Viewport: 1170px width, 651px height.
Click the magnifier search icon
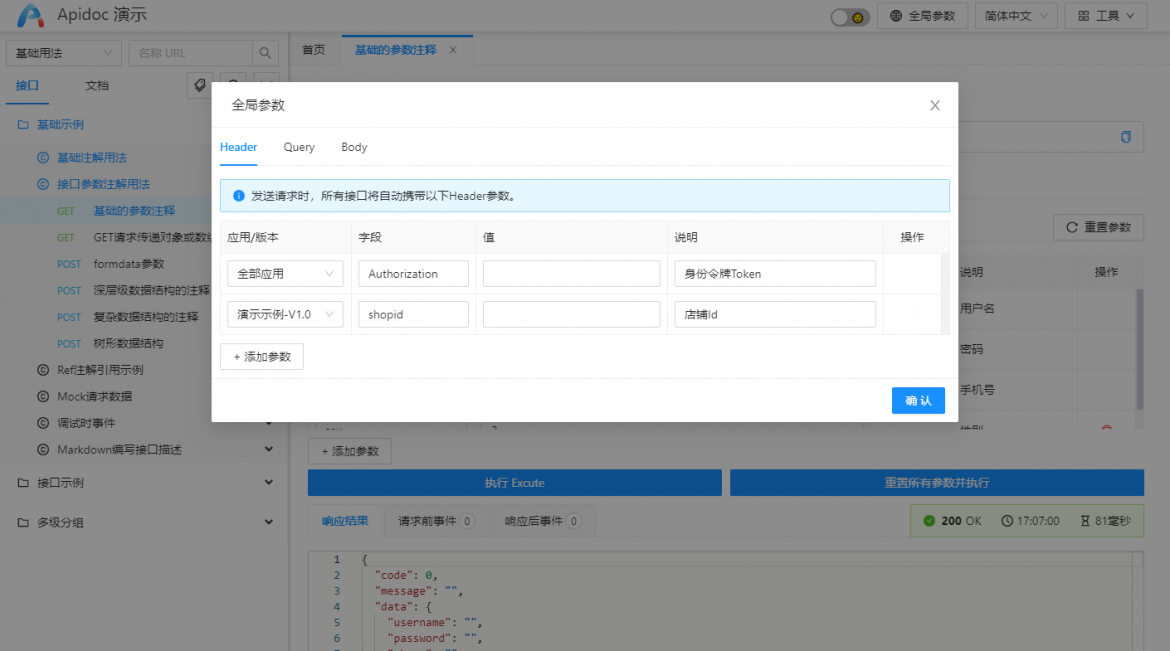[265, 53]
